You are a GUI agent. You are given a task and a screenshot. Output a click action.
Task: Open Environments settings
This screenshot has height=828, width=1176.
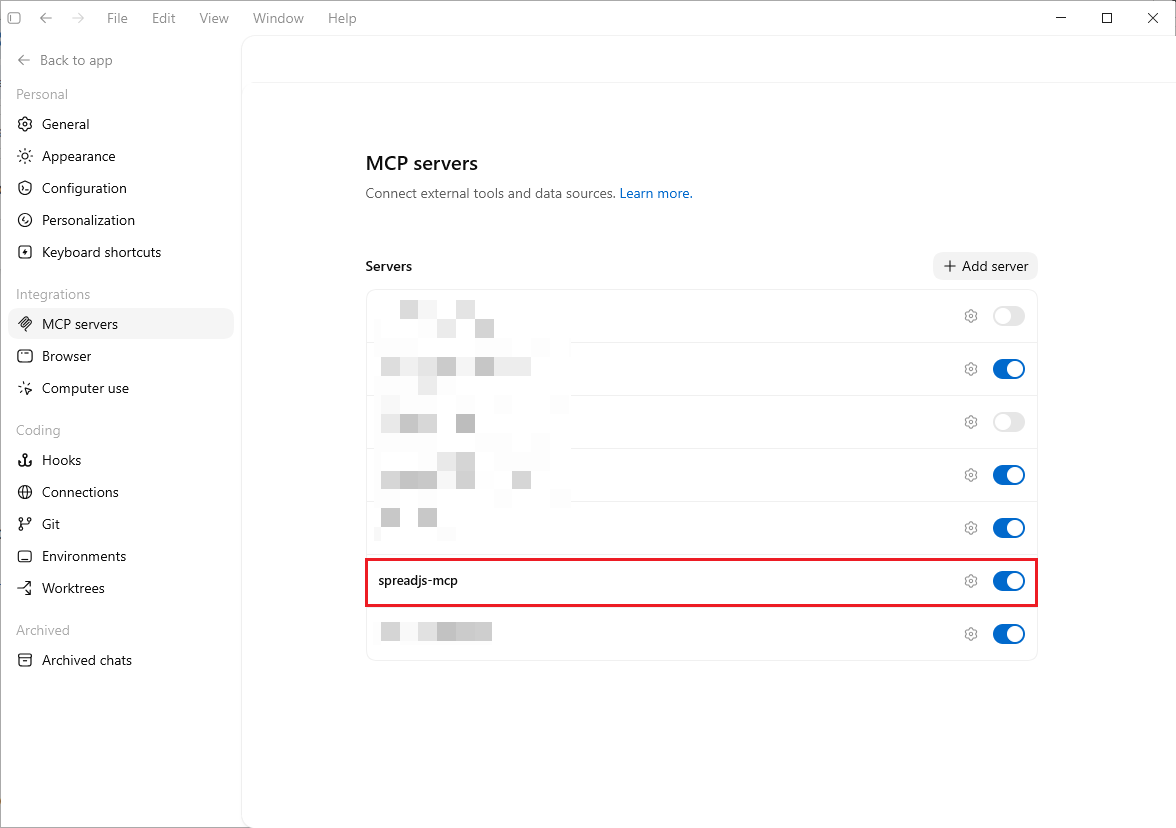point(121,556)
